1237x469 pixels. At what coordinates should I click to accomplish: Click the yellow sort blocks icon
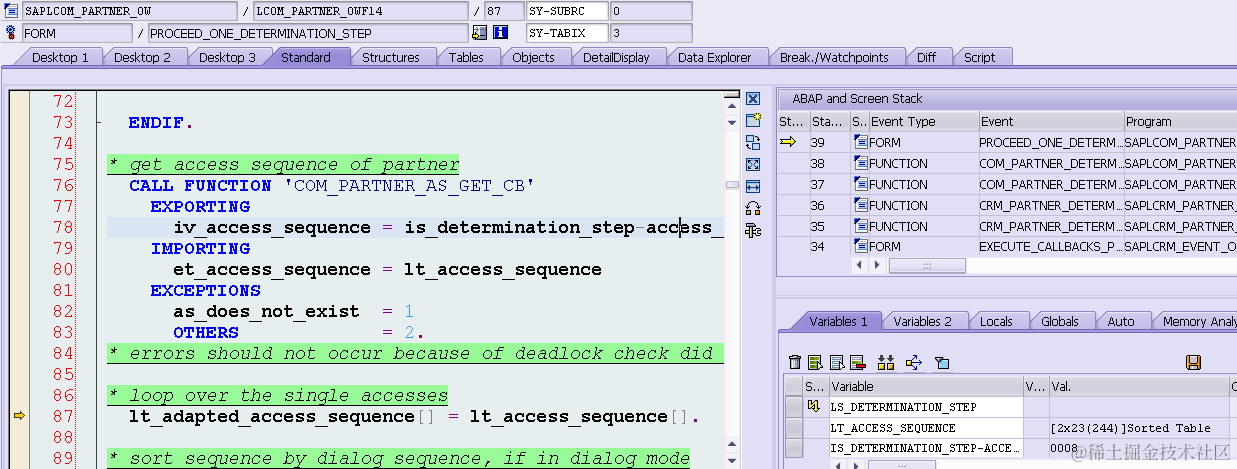(x=885, y=362)
